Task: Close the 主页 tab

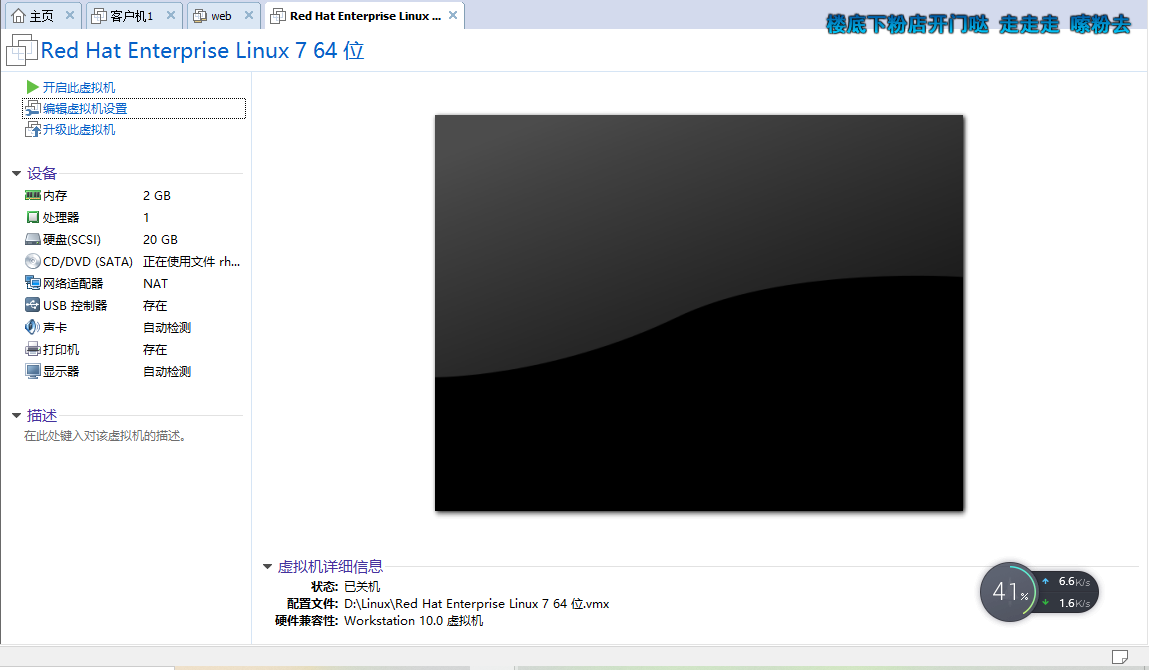Action: coord(70,15)
